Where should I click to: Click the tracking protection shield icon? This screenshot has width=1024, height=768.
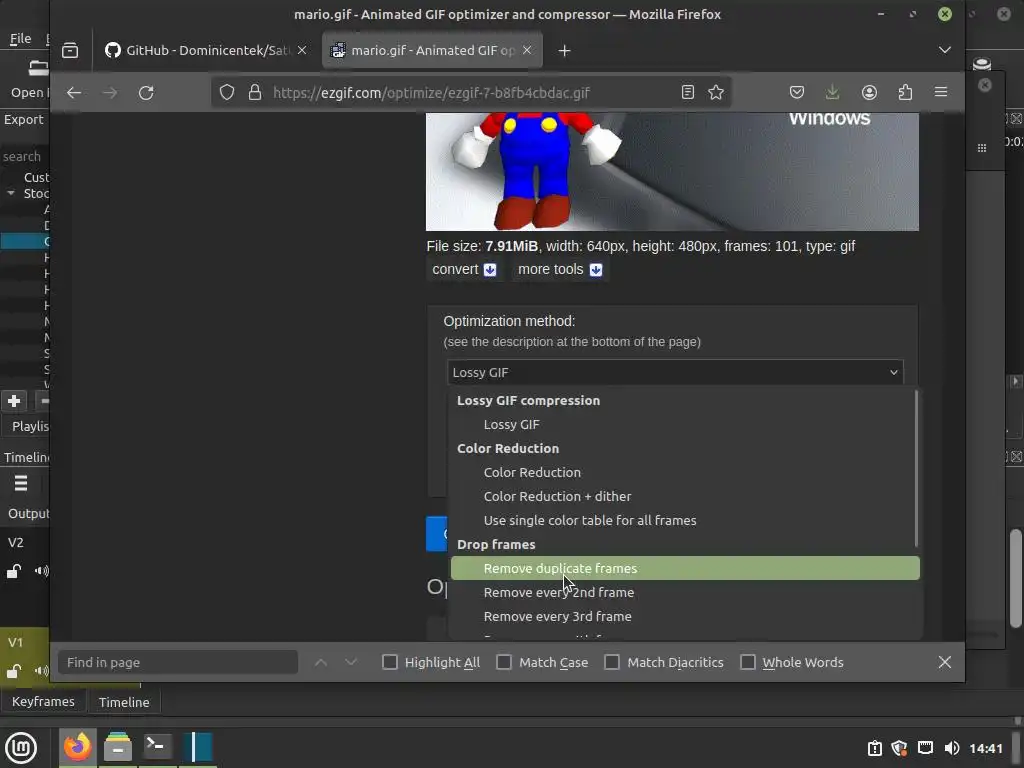(x=227, y=93)
